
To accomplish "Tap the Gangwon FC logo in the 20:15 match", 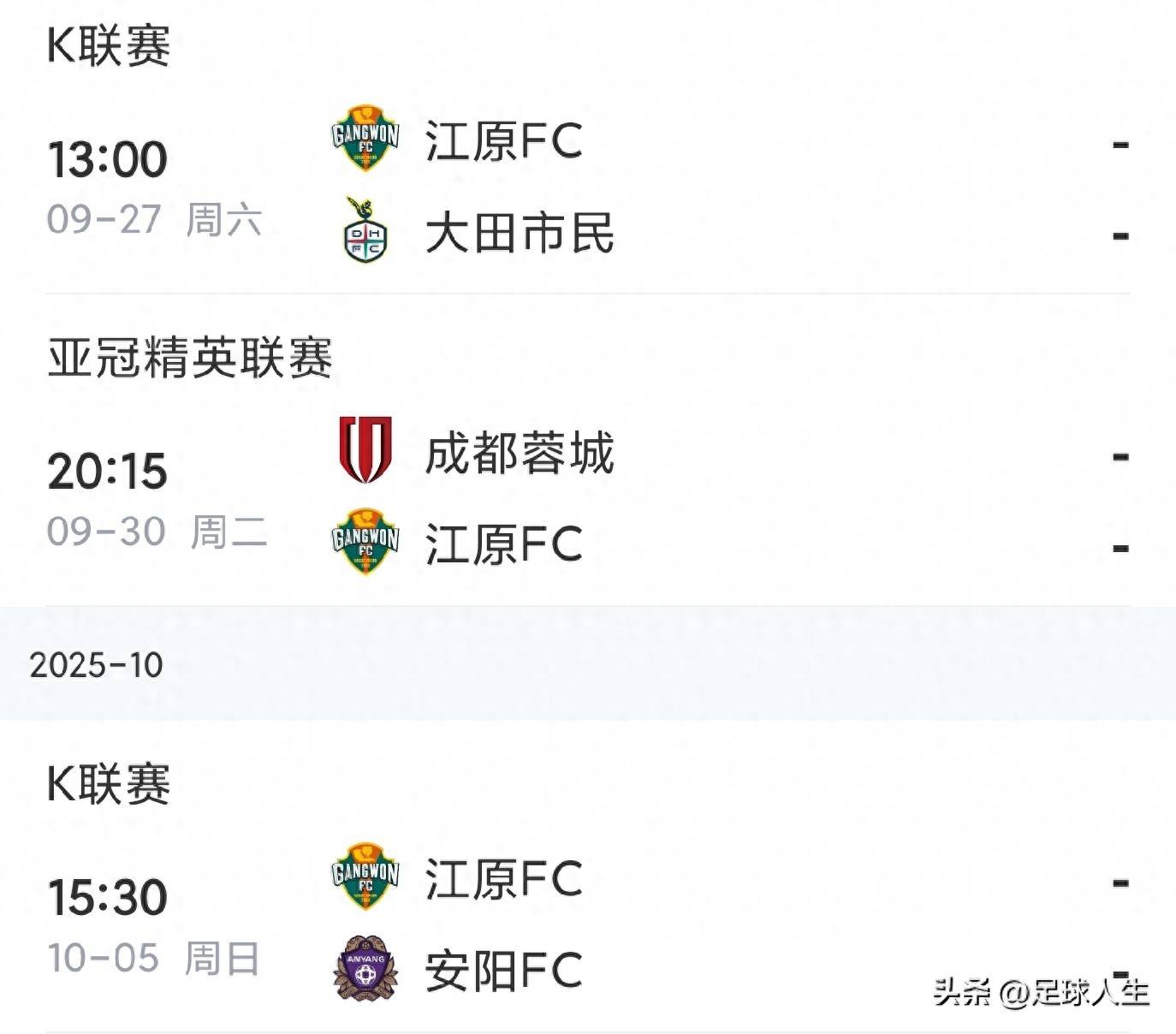I will coord(365,542).
